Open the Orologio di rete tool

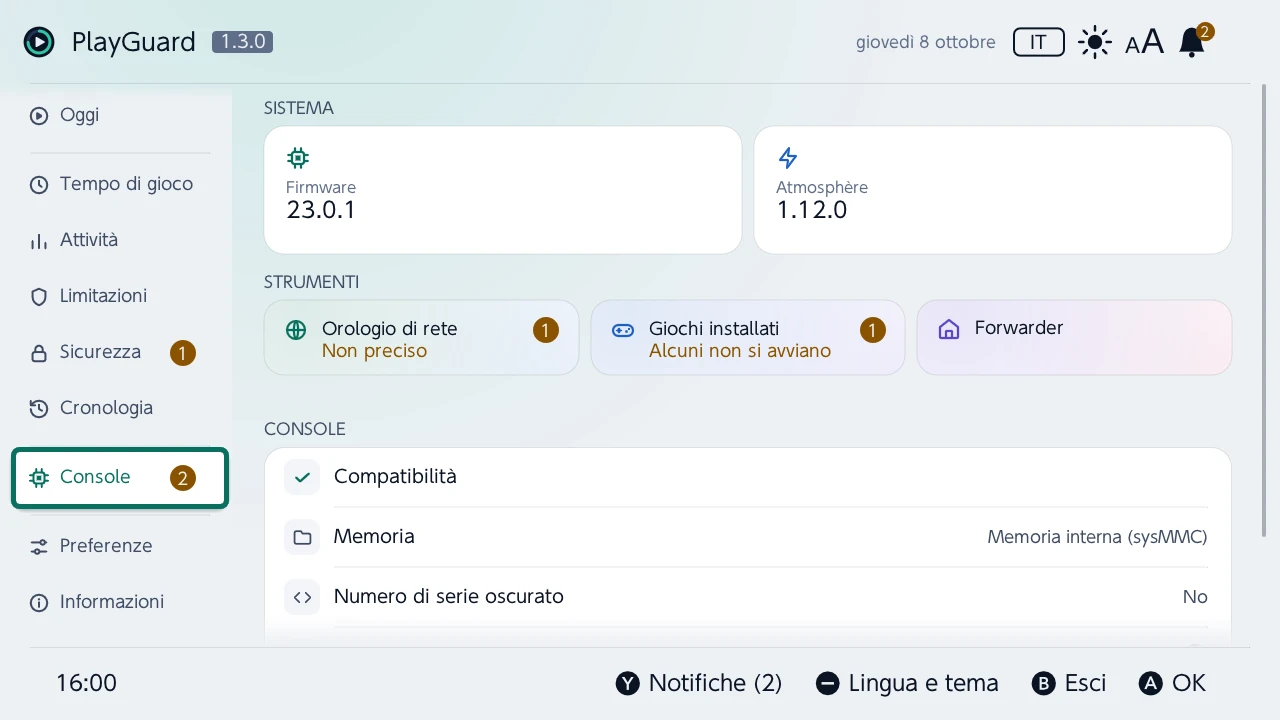421,338
